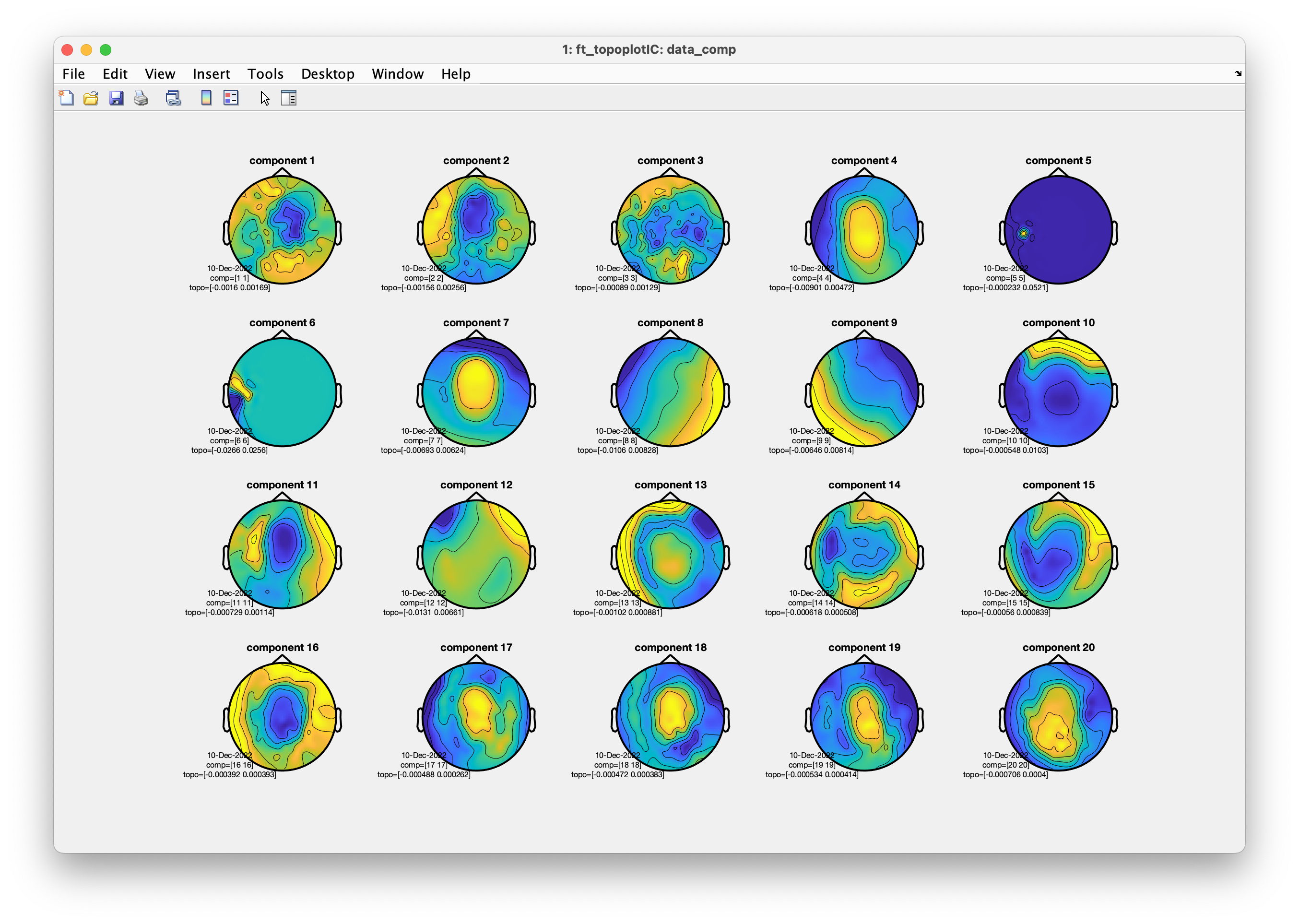
Task: Click the green macOS zoom window button
Action: (x=105, y=49)
